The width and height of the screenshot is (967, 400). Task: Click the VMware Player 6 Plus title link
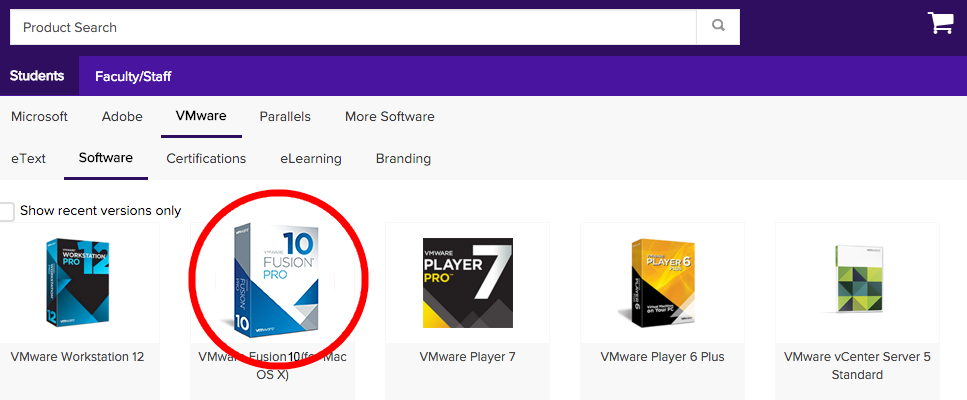(x=662, y=357)
